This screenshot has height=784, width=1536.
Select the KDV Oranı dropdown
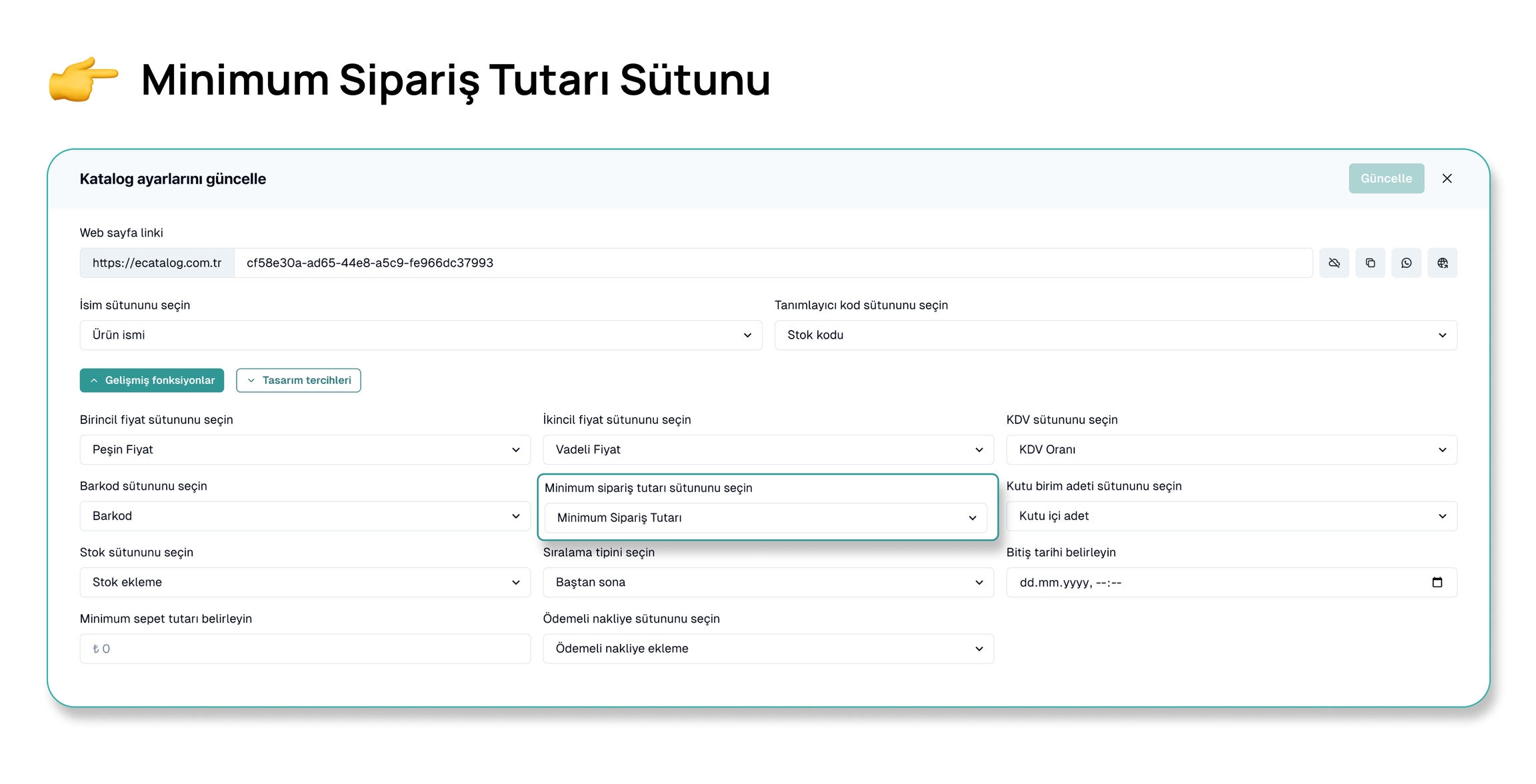click(1231, 449)
